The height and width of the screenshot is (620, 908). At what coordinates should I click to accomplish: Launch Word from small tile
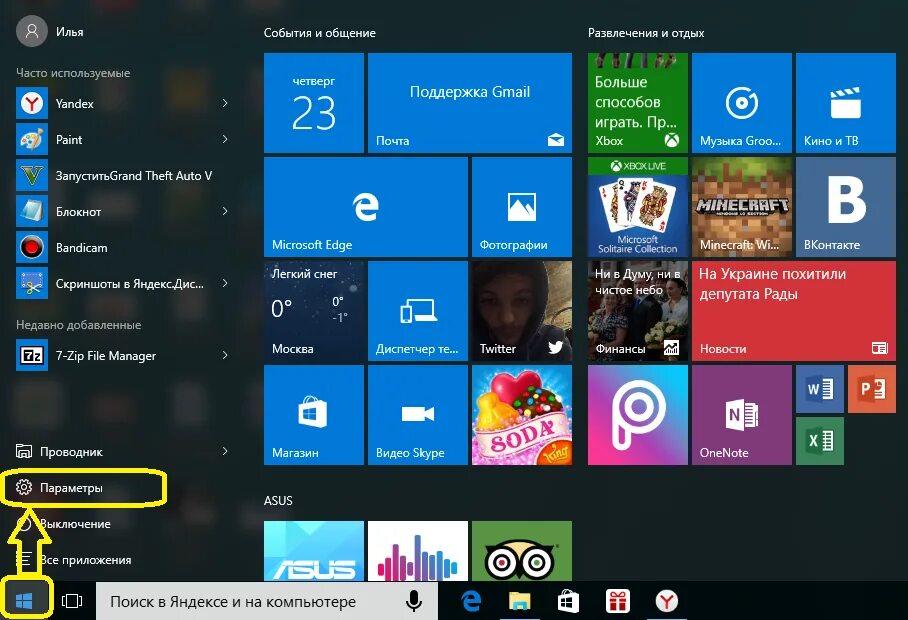click(x=819, y=389)
